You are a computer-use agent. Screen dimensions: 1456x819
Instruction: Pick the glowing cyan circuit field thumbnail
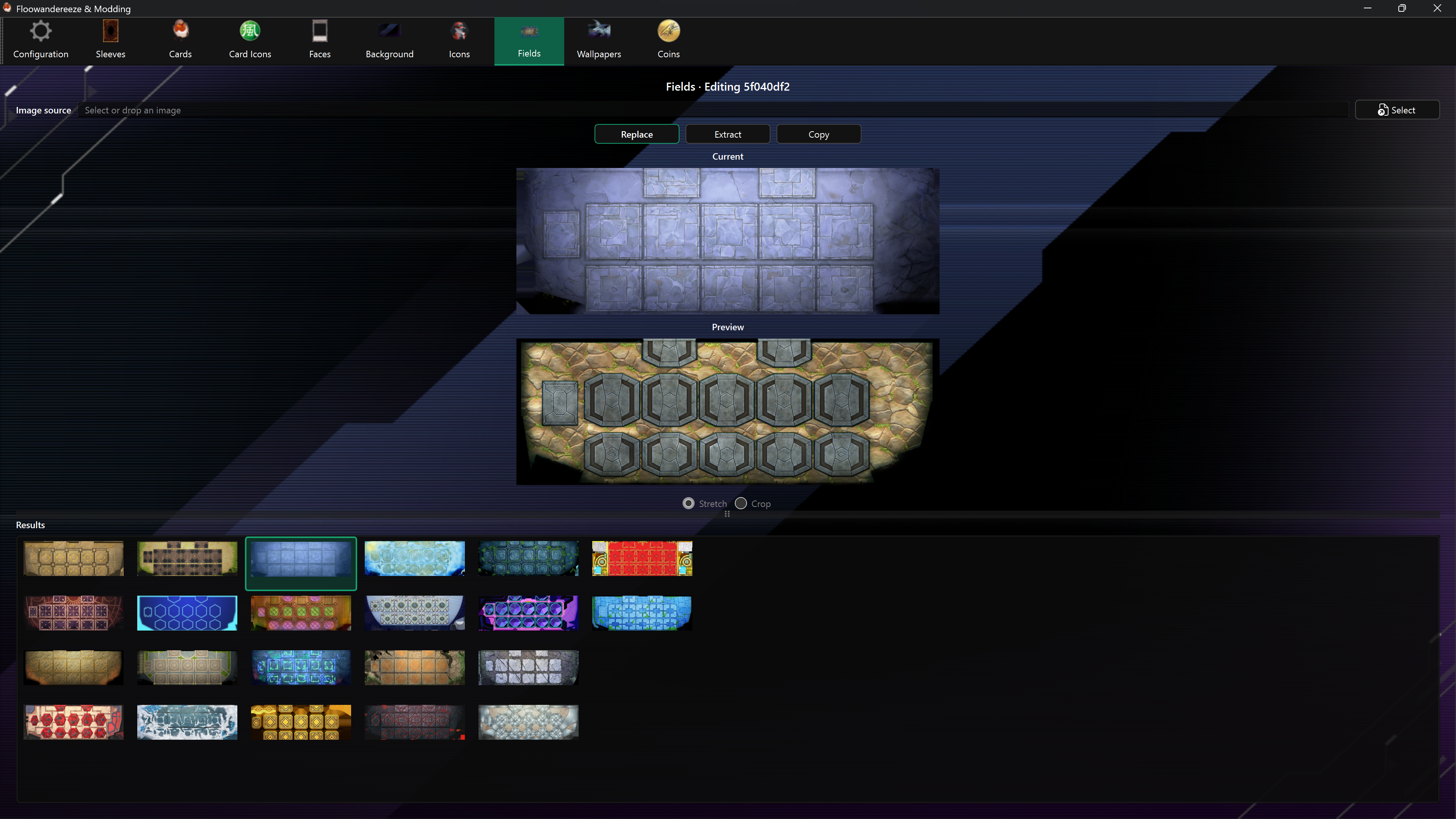pos(301,667)
